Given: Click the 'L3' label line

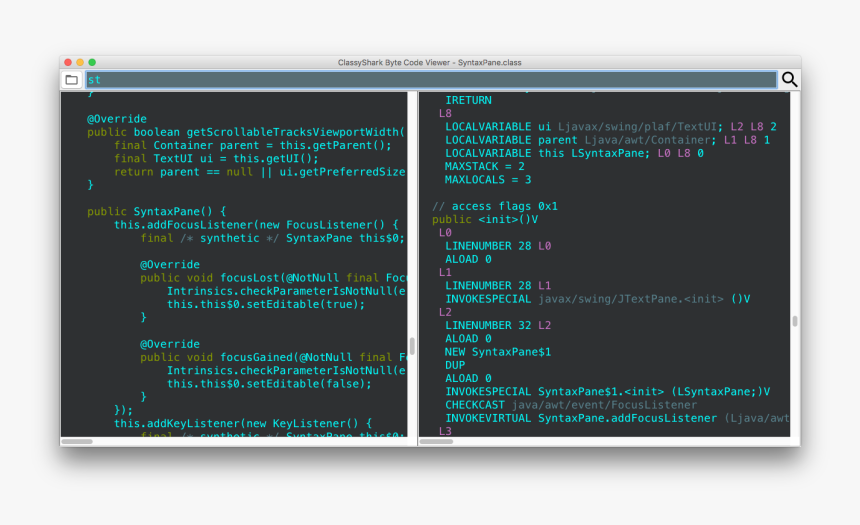Looking at the screenshot, I should [x=445, y=431].
